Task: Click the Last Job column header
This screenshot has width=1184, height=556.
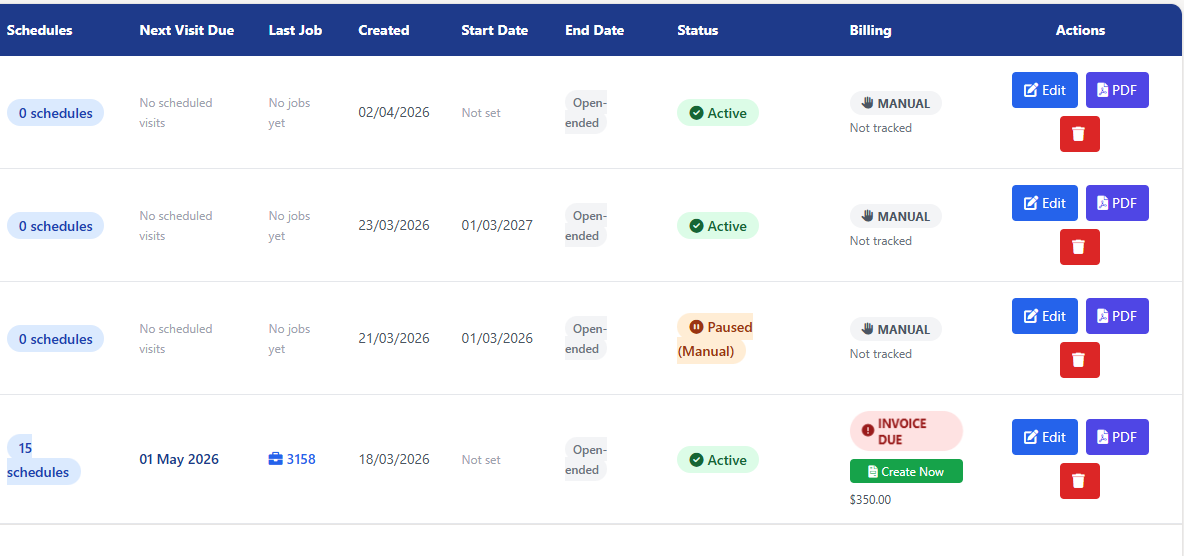Action: 295,30
